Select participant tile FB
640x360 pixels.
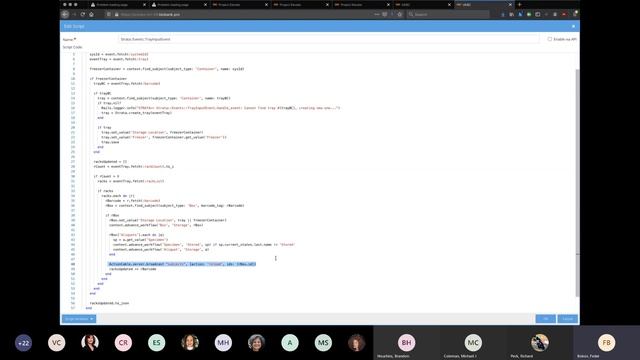607,343
